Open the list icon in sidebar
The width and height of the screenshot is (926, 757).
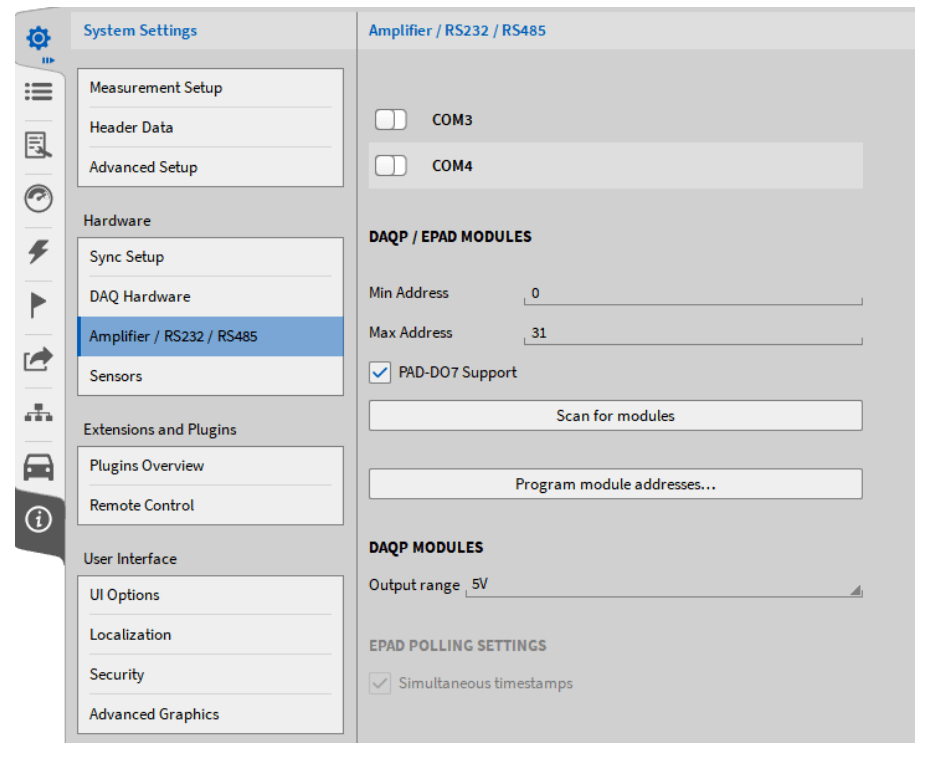(38, 92)
